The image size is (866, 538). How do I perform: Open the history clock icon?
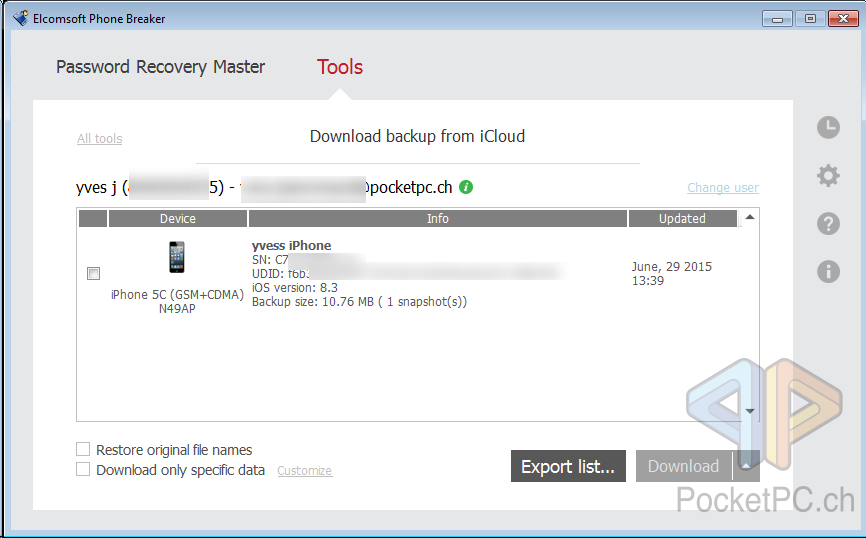[828, 128]
